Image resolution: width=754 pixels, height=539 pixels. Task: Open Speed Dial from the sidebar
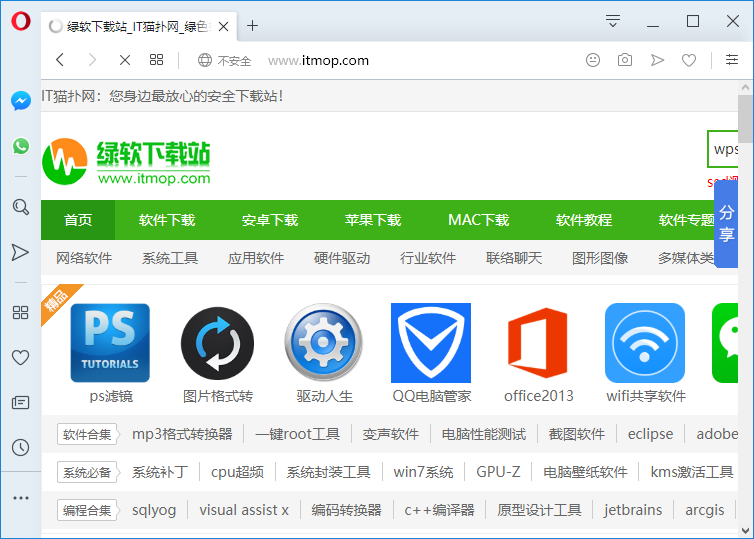click(x=20, y=313)
